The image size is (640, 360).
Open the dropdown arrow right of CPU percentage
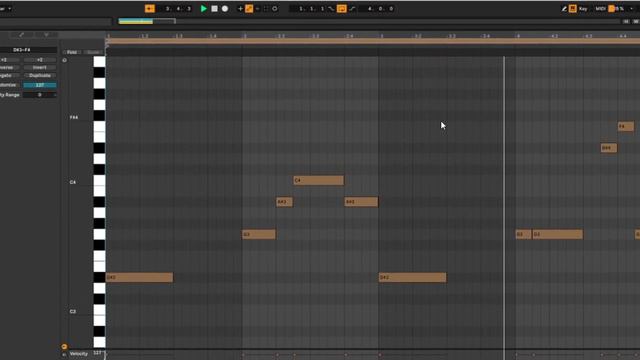[631, 9]
